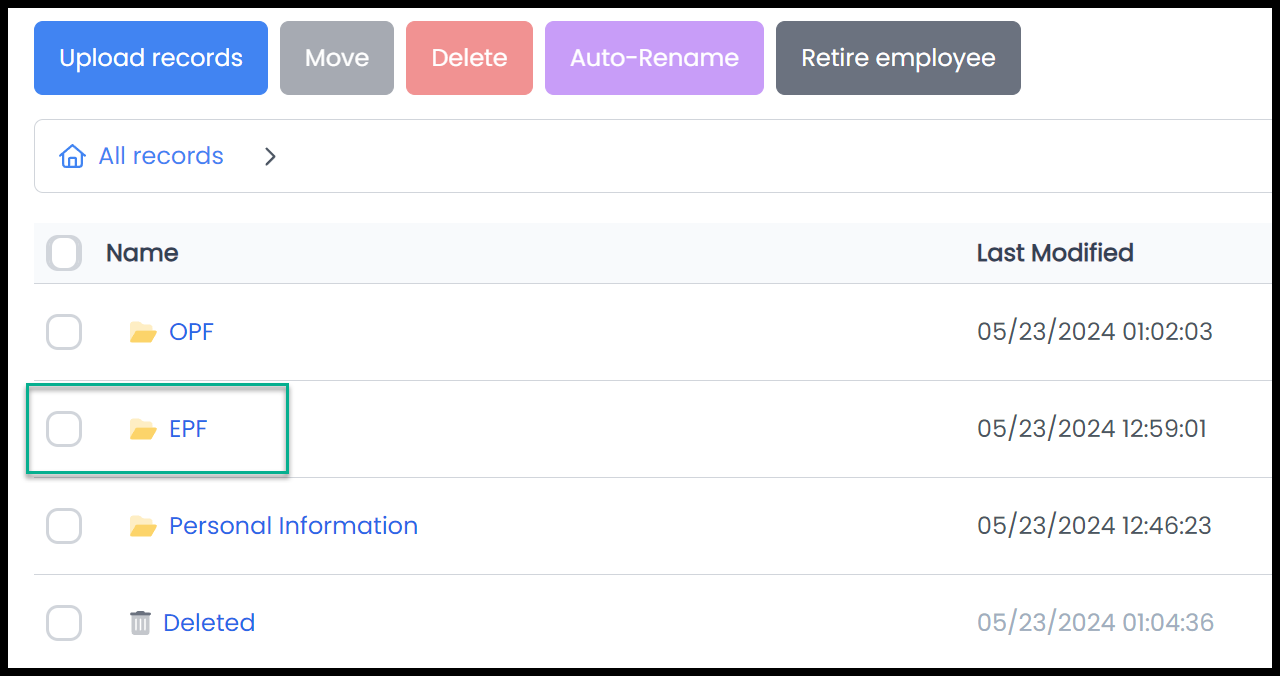Open the All records breadcrumb link
The image size is (1280, 676).
tap(161, 156)
